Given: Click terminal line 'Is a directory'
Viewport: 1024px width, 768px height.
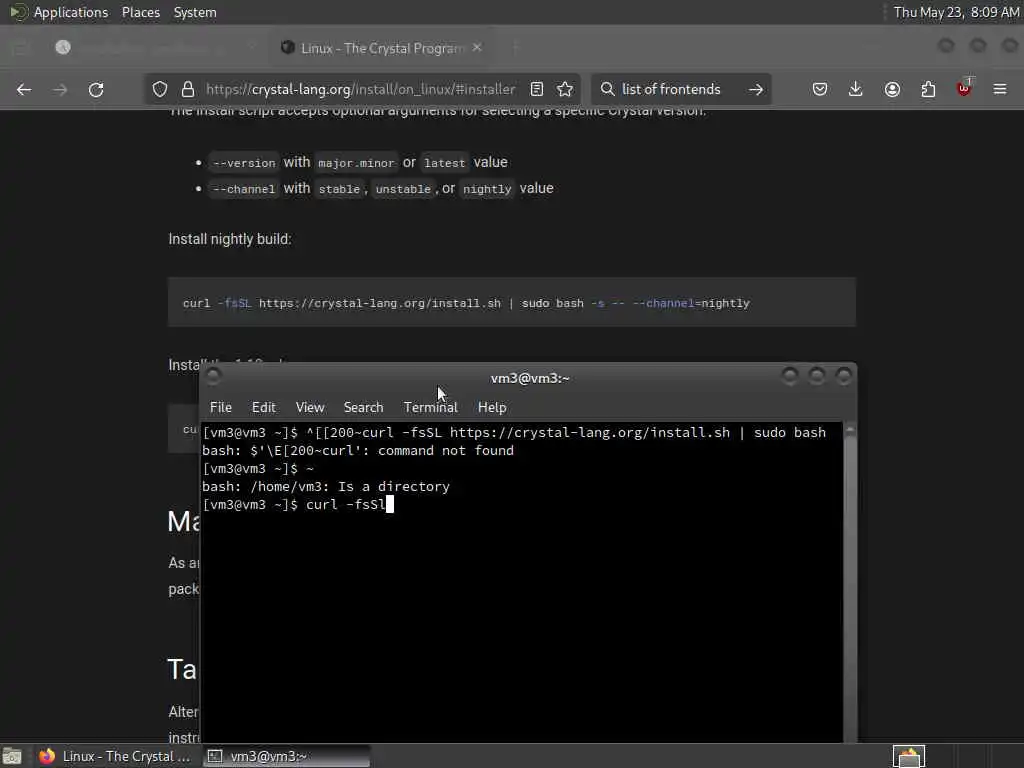Looking at the screenshot, I should (x=326, y=487).
